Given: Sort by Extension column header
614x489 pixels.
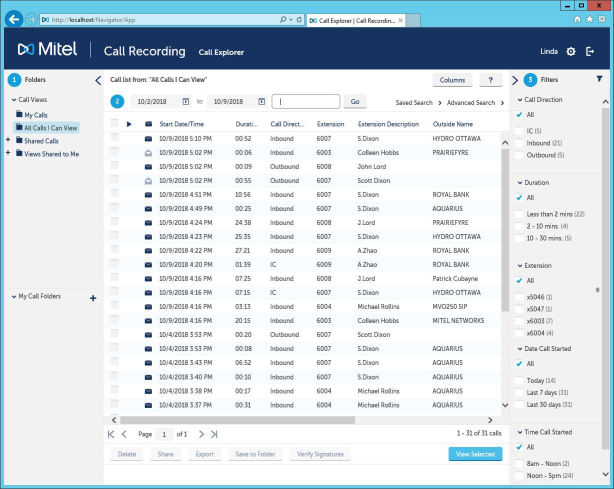Looking at the screenshot, I should tap(330, 124).
